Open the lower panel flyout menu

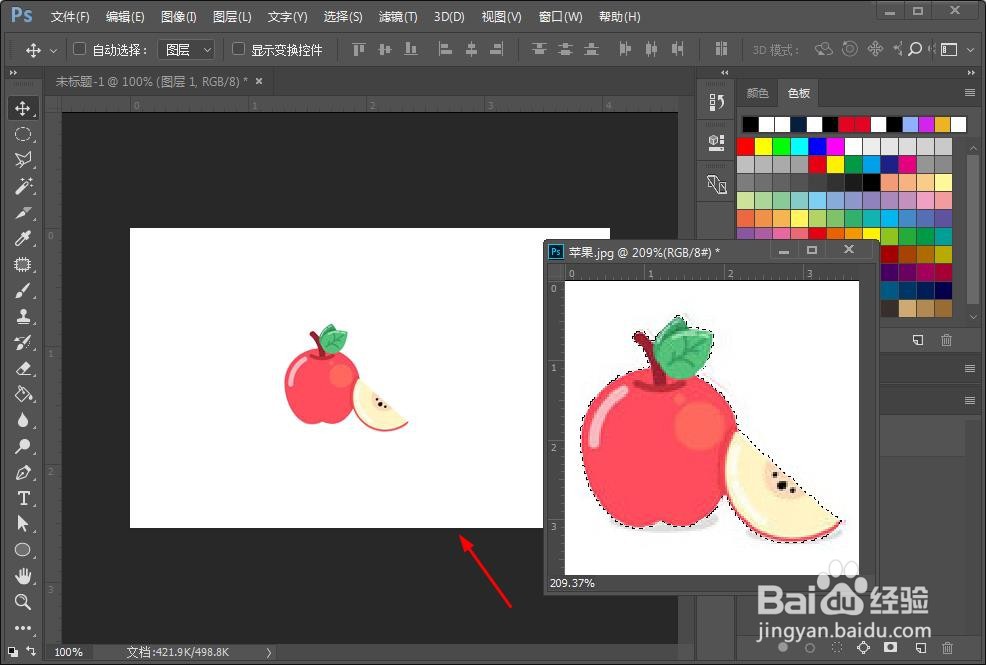pyautogui.click(x=970, y=400)
